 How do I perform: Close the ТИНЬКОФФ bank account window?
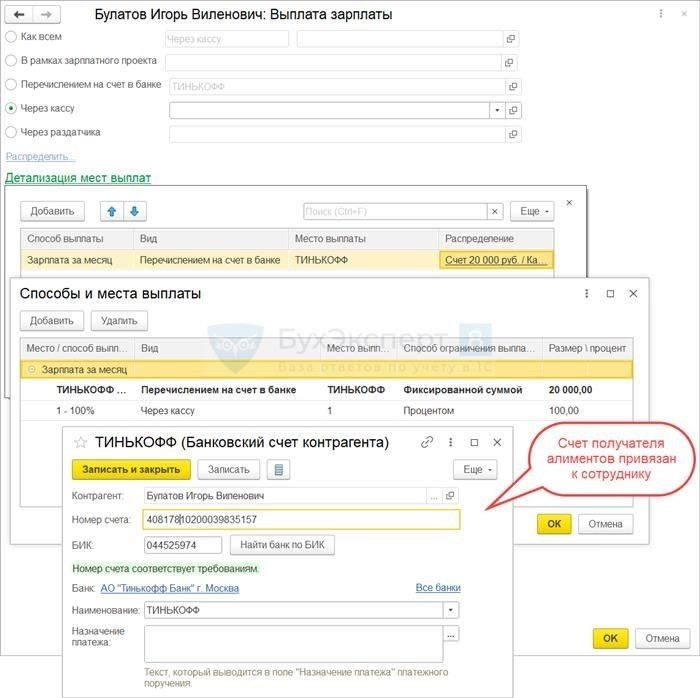(497, 442)
